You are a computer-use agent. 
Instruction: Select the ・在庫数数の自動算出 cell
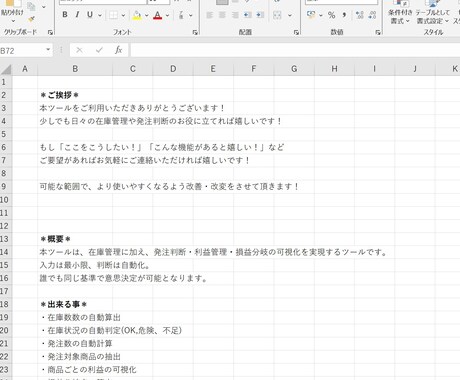pyautogui.click(x=75, y=317)
